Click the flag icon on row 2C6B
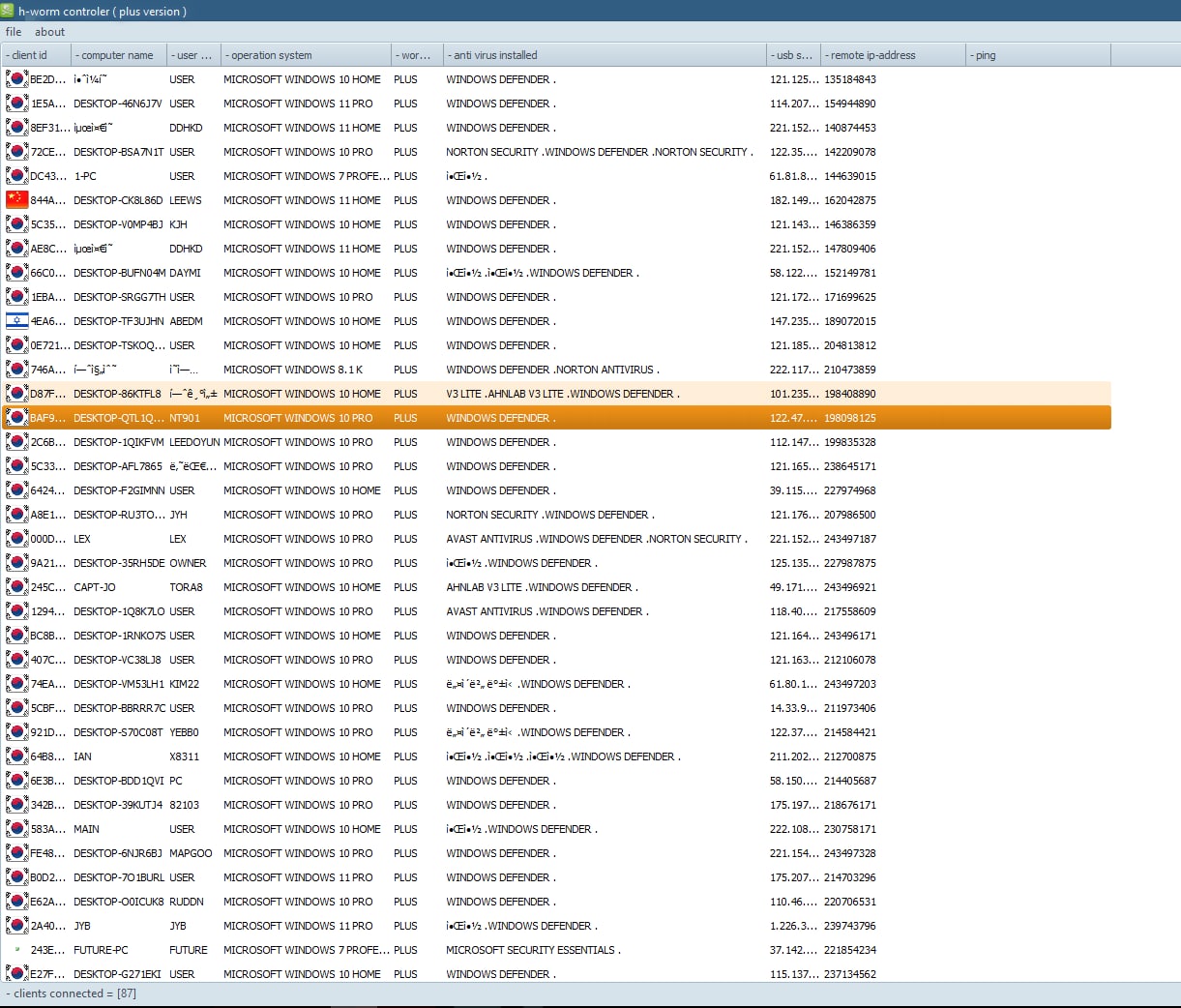The image size is (1181, 1008). 16,442
